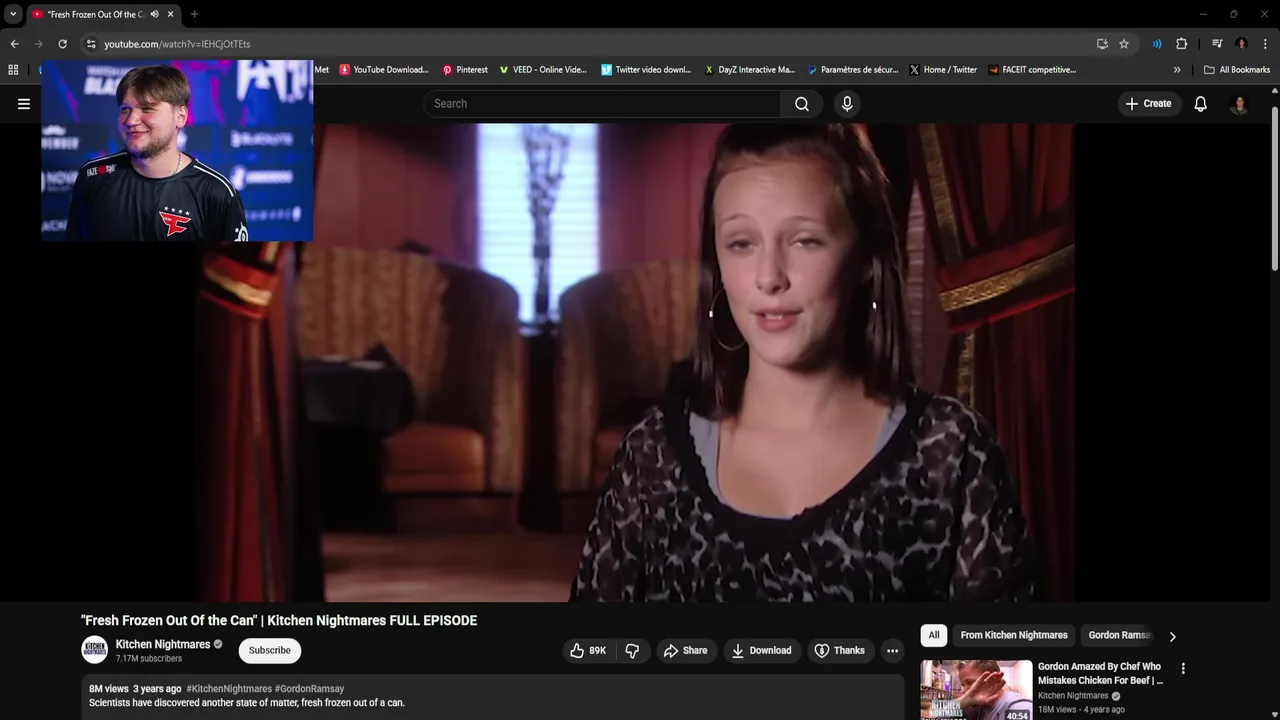Click the Kitchen Nightmares channel avatar
1280x720 pixels.
point(94,650)
